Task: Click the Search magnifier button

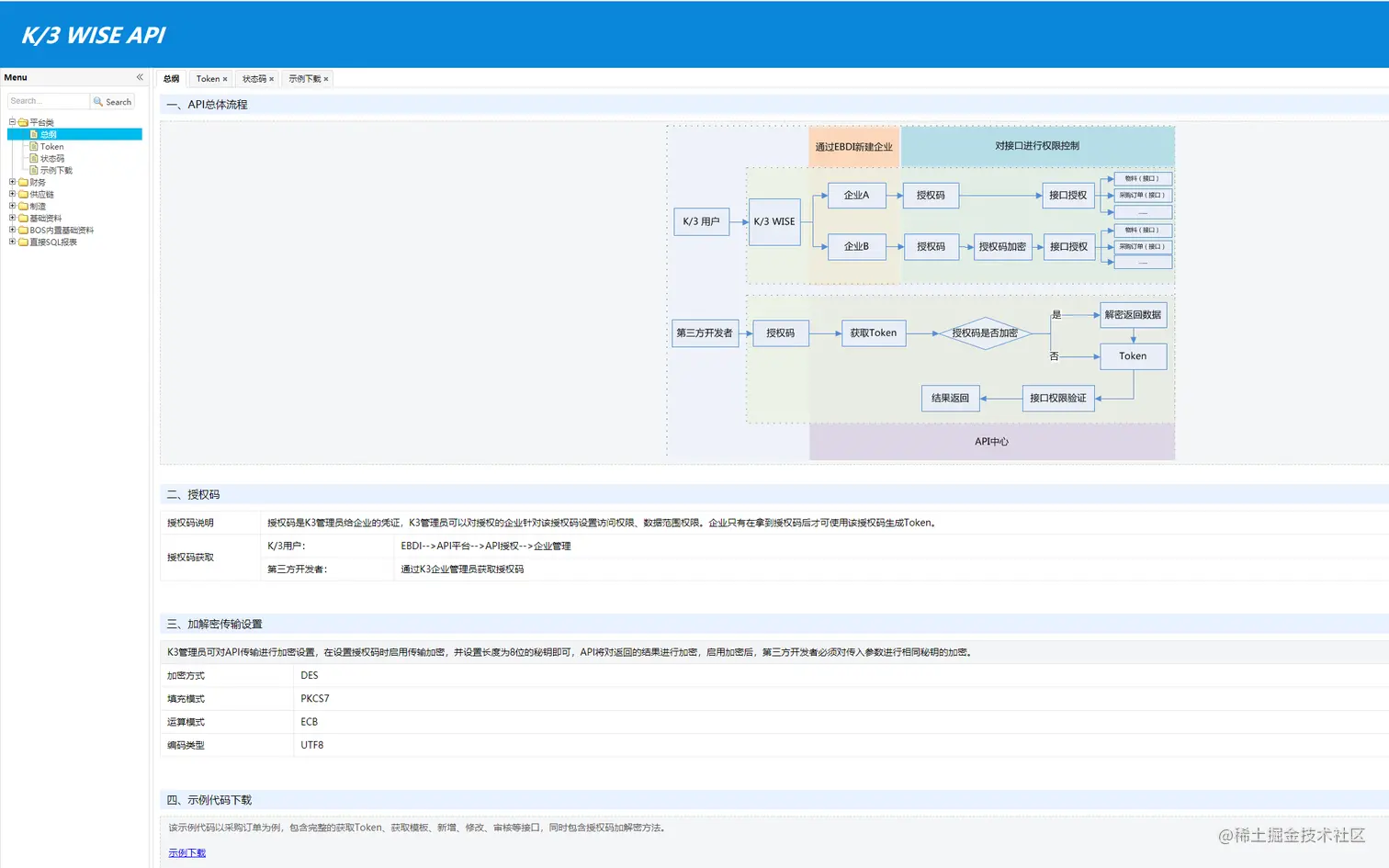Action: point(113,102)
